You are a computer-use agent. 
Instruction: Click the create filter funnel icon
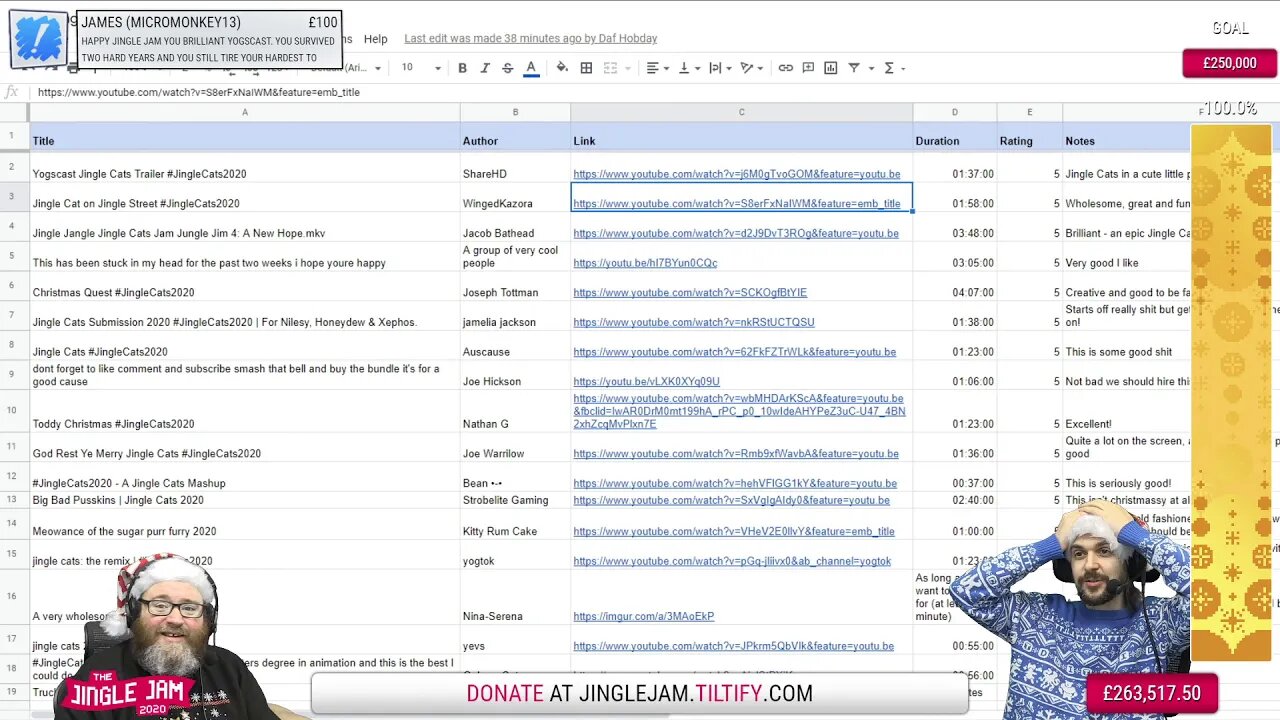point(854,68)
